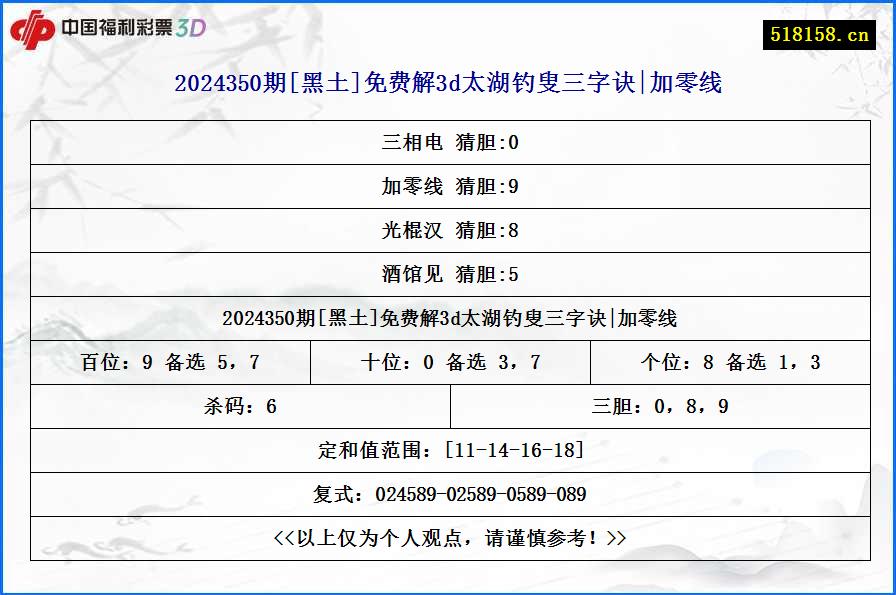Click the 十位：0 备选 3，7 cell

click(x=450, y=362)
